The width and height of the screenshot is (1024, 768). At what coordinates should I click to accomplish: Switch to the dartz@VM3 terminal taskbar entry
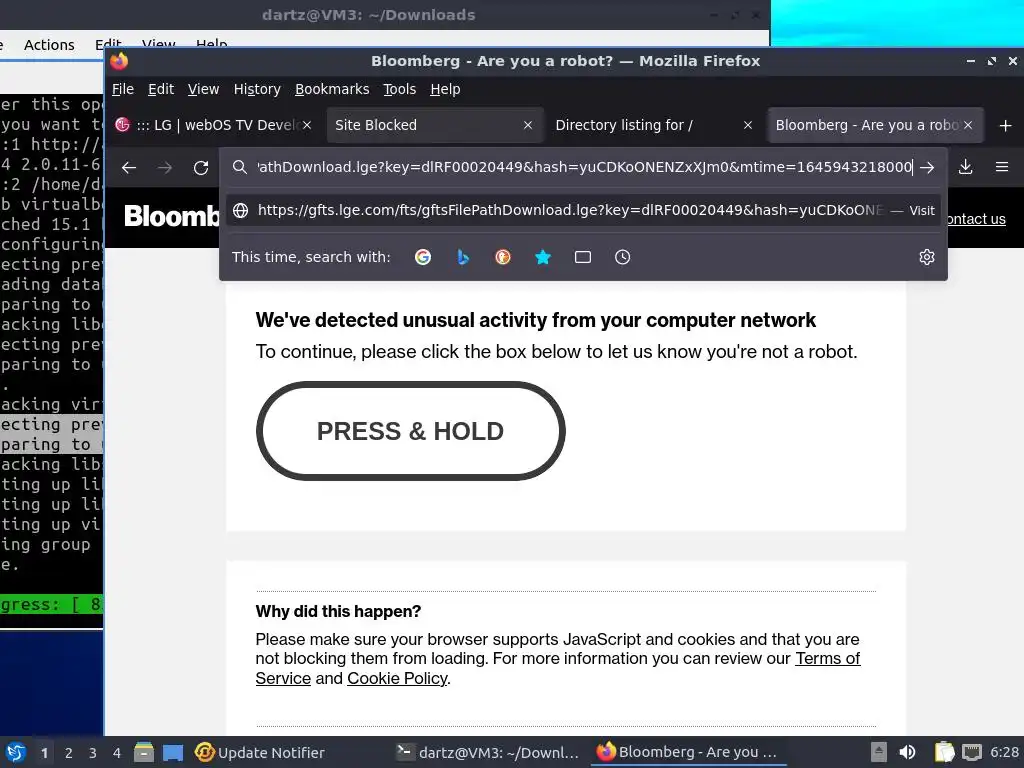pyautogui.click(x=488, y=752)
